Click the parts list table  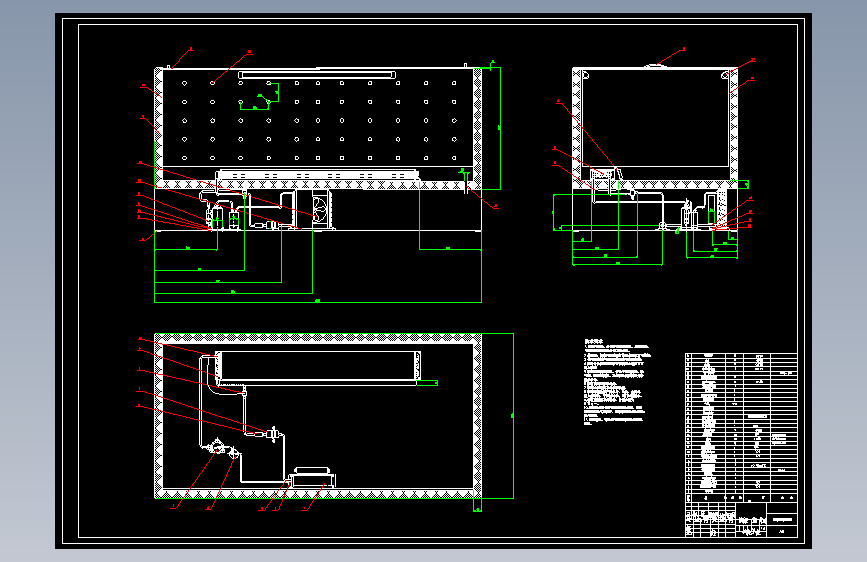741,428
